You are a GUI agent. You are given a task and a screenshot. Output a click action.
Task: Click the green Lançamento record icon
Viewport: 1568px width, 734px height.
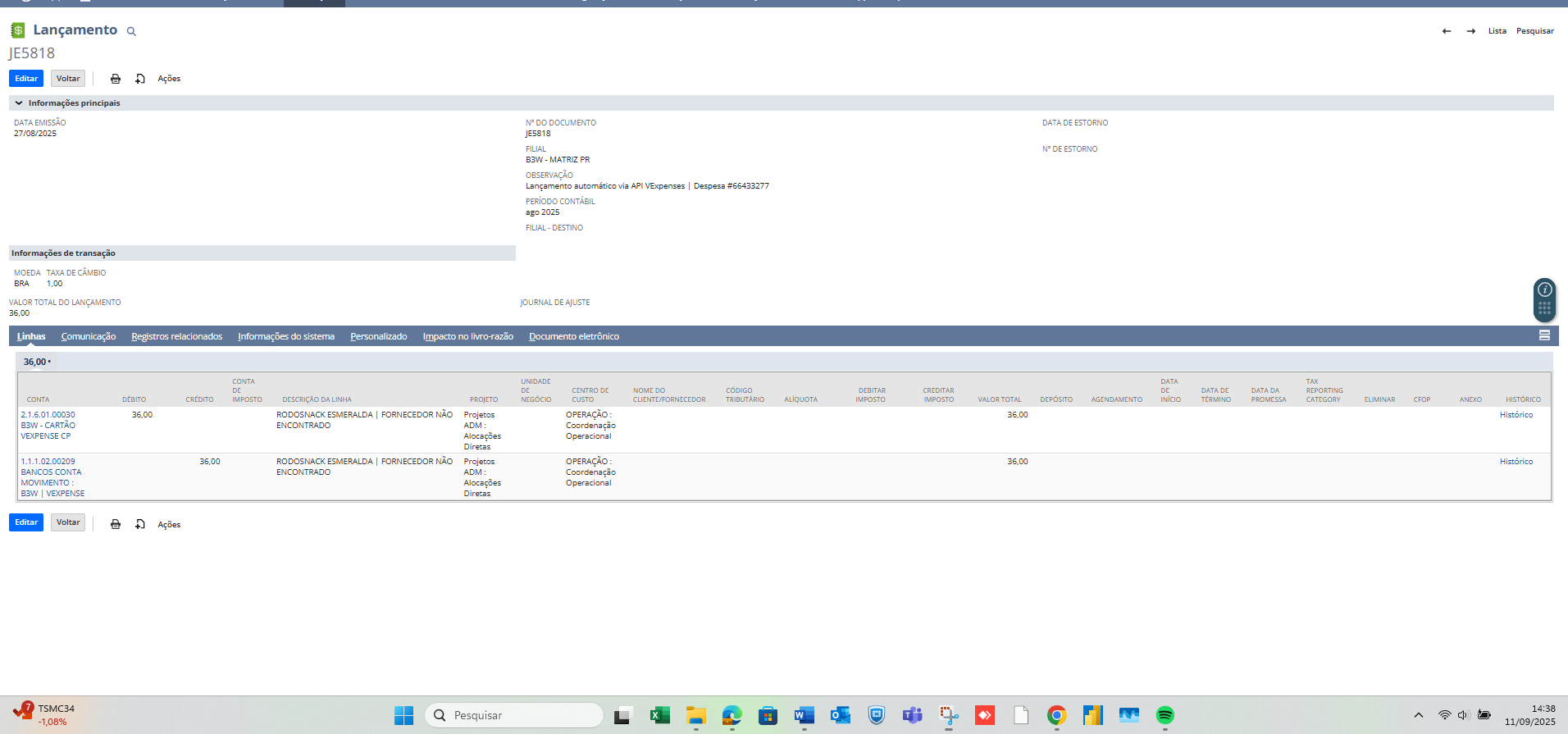tap(17, 30)
